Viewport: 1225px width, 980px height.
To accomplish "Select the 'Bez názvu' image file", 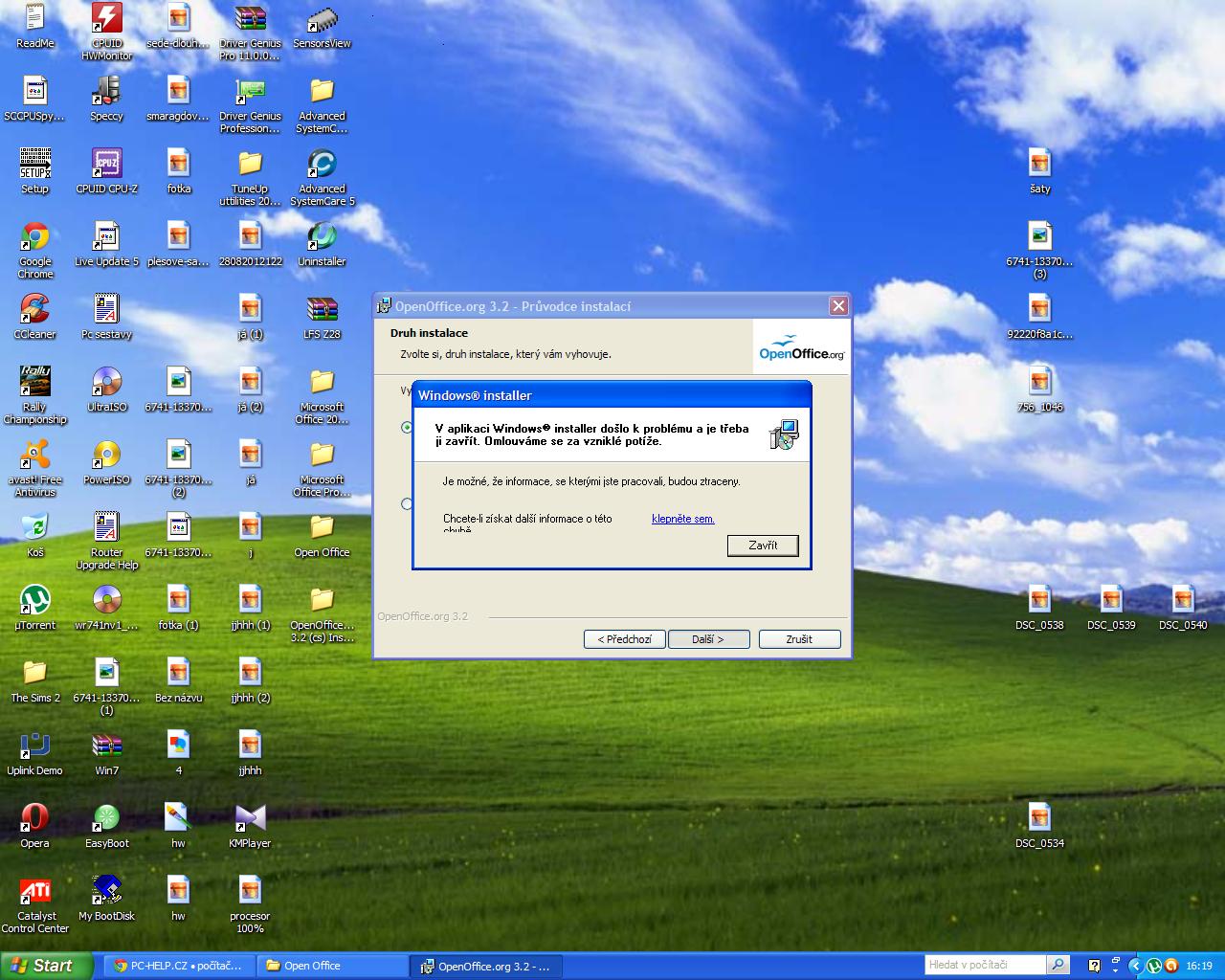I will [179, 680].
